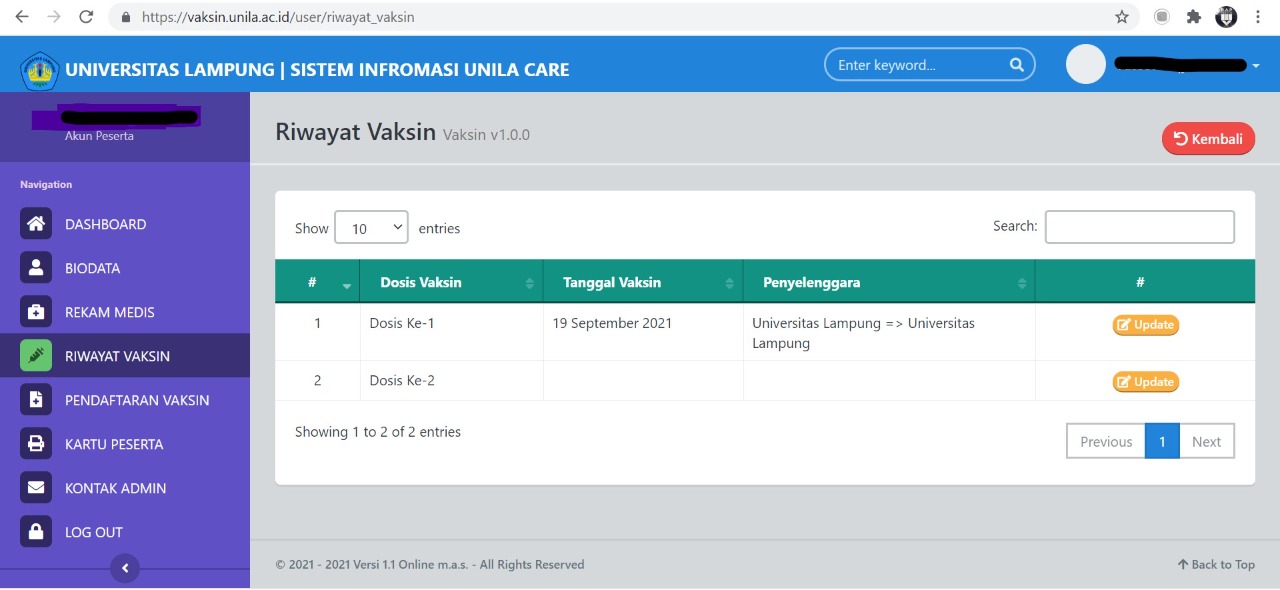The height and width of the screenshot is (590, 1280).
Task: Sort table by Tanggal Vaksin column
Action: [x=642, y=283]
